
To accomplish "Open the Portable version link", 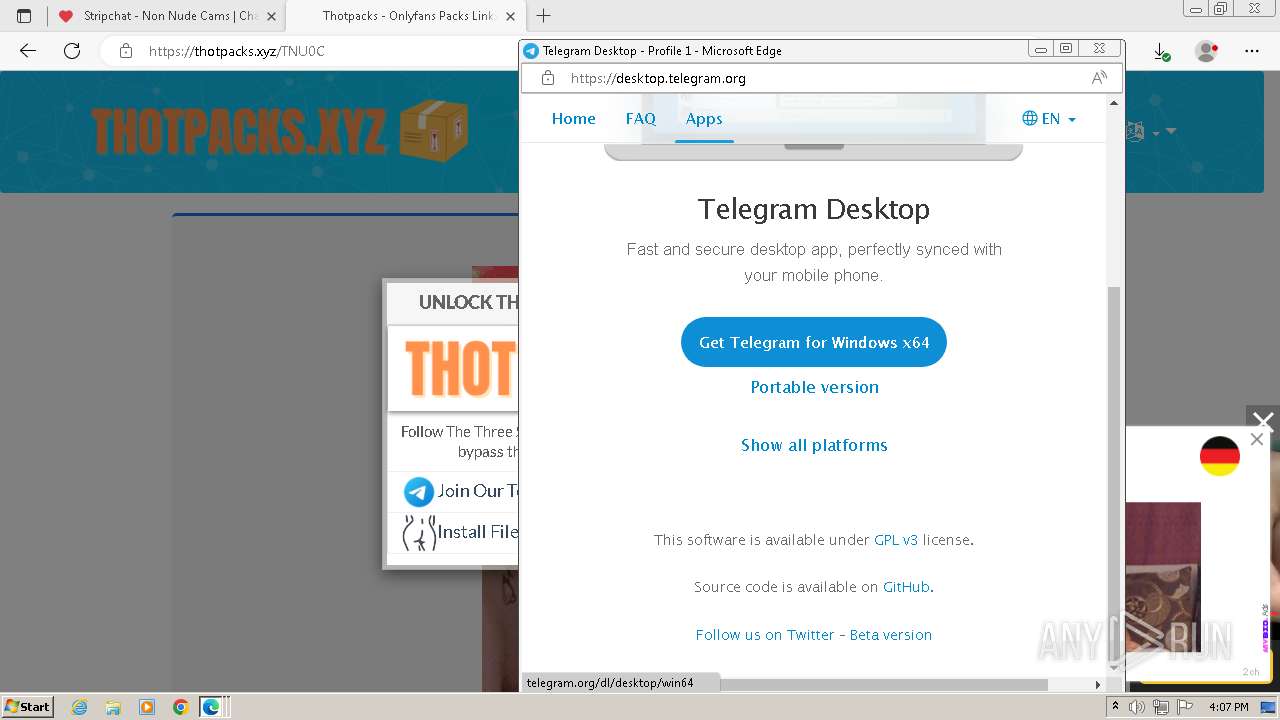I will tap(814, 387).
